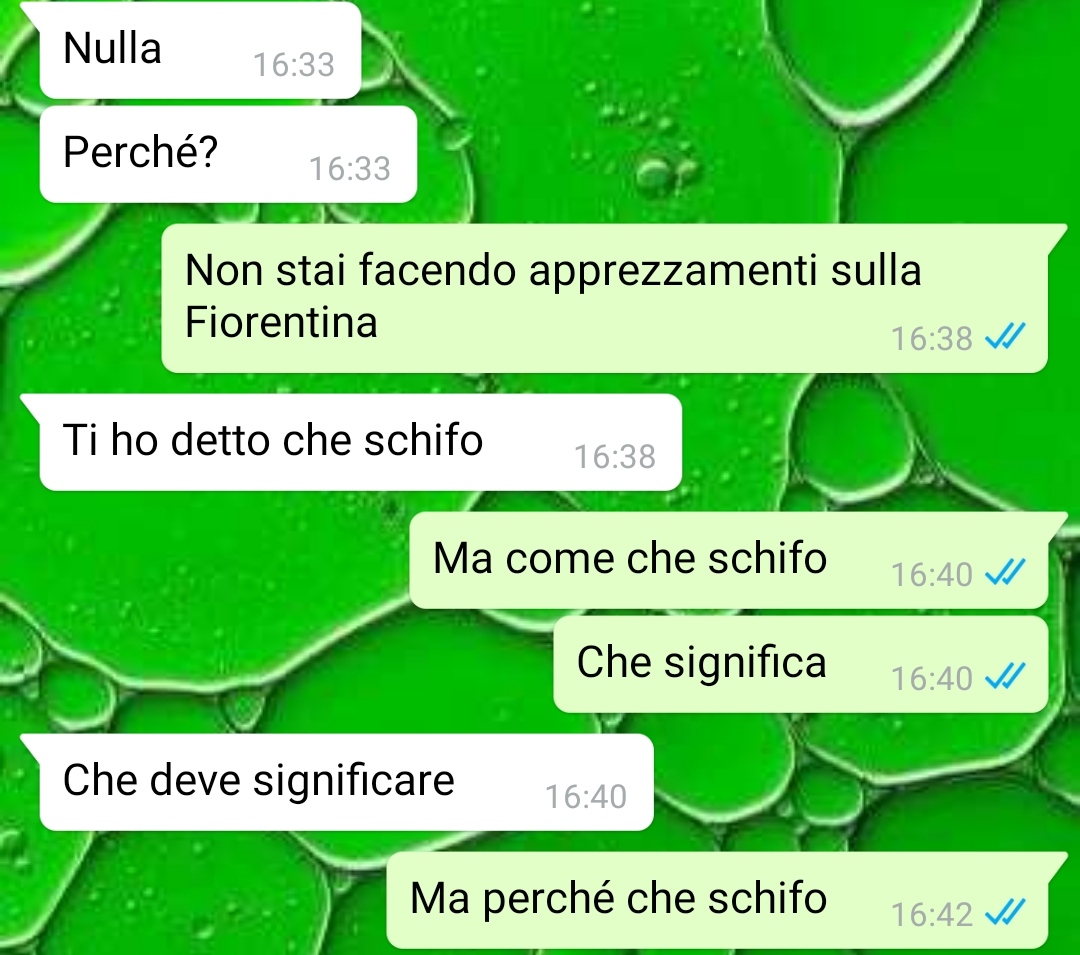1080x955 pixels.
Task: Select the 'Non stai facendo apprezzamenti sulla Fiorentina' message
Action: pyautogui.click(x=604, y=298)
